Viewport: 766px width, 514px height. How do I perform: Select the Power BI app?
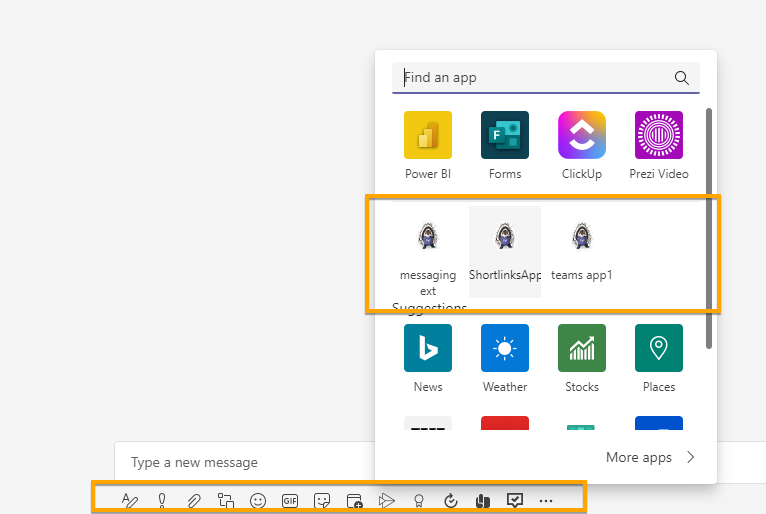coord(428,146)
